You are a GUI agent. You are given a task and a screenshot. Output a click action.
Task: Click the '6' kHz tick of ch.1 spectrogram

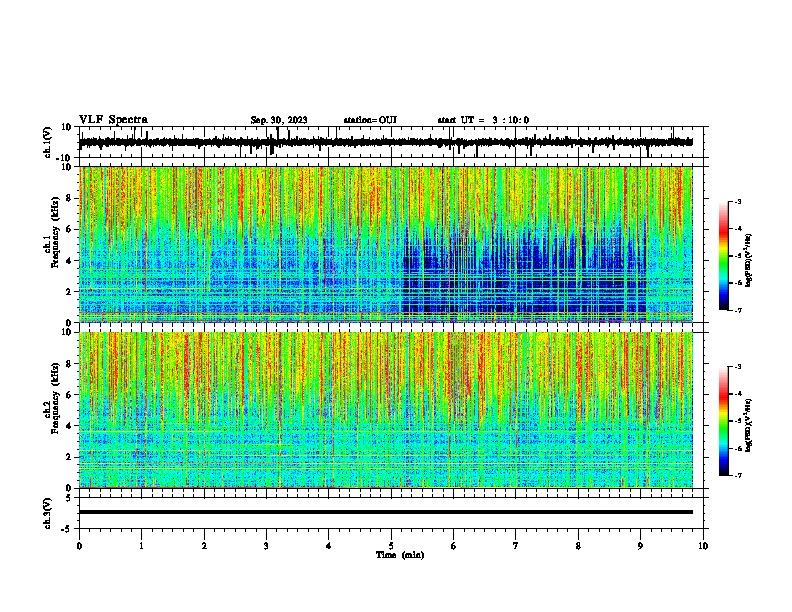[69, 229]
